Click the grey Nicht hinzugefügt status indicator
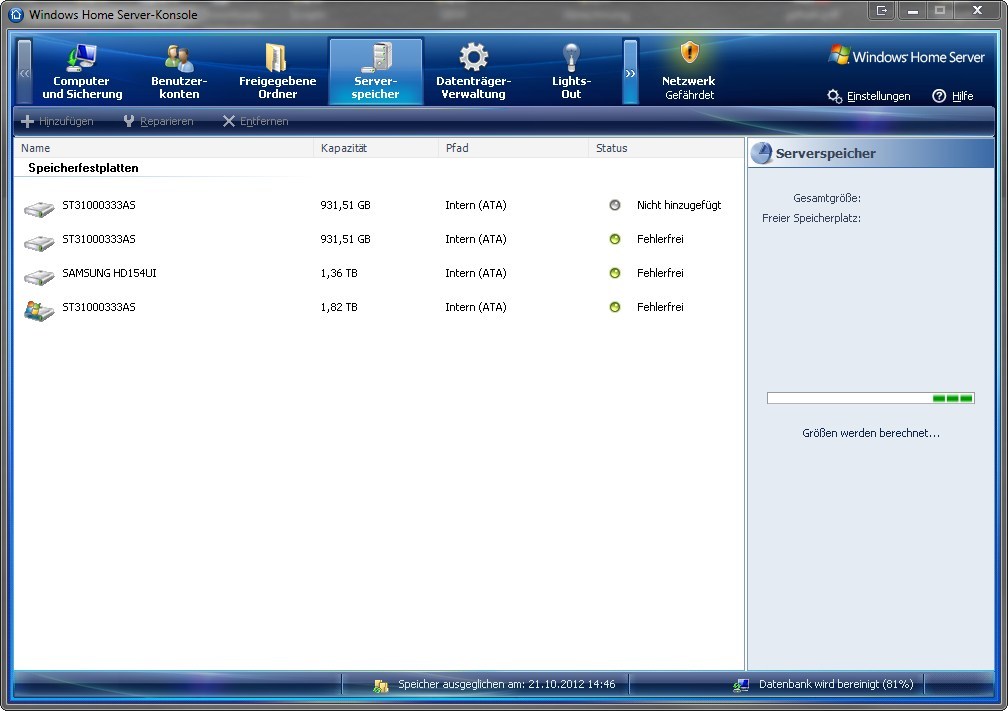The height and width of the screenshot is (711, 1008). [615, 205]
